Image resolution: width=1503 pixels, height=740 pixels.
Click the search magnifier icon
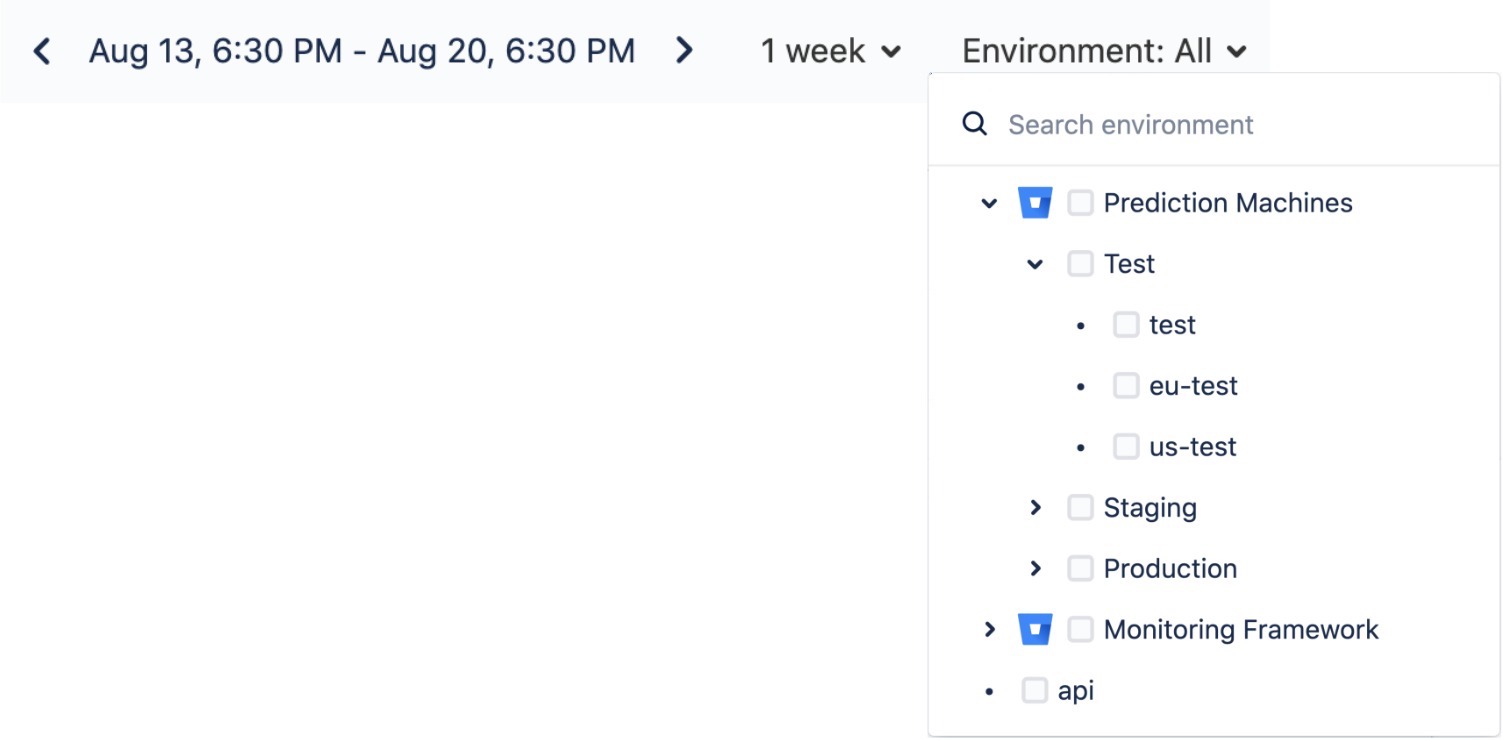(x=975, y=124)
